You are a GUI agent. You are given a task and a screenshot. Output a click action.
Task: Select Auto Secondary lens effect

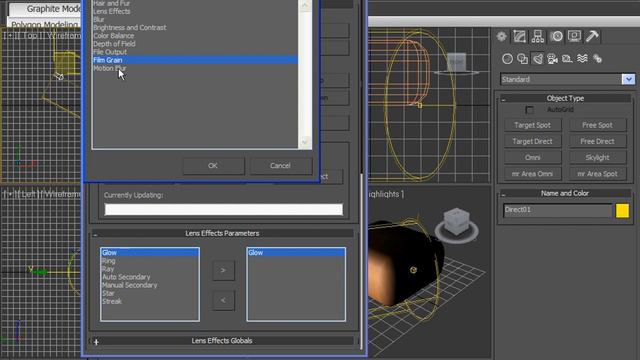126,277
